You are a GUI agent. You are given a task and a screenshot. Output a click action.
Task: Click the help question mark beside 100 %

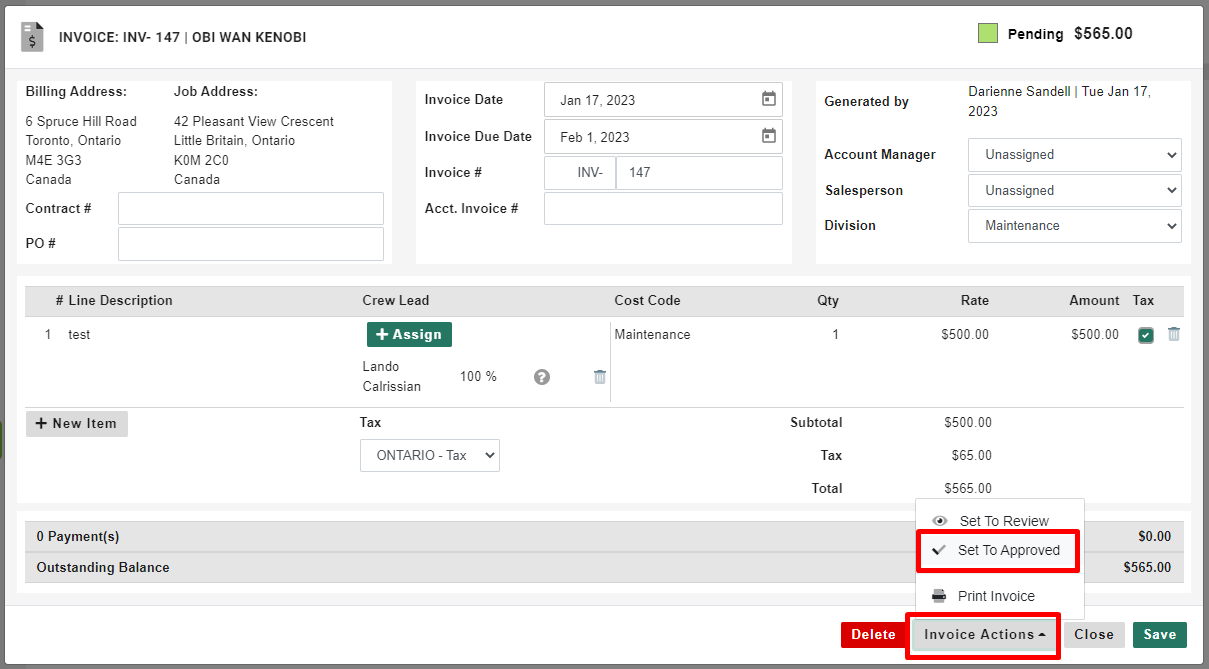(x=542, y=377)
